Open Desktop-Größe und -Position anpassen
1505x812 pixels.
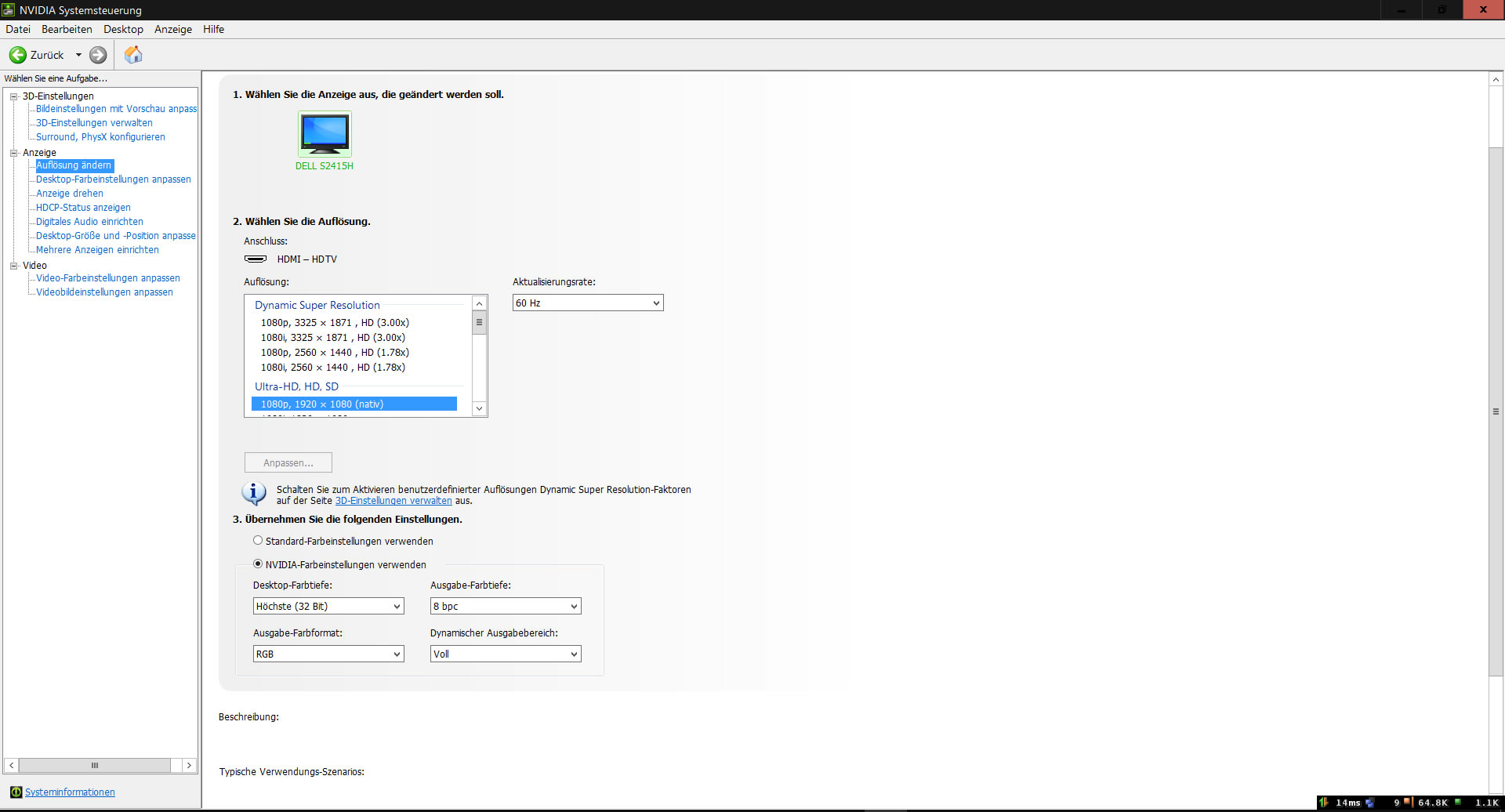(x=116, y=236)
